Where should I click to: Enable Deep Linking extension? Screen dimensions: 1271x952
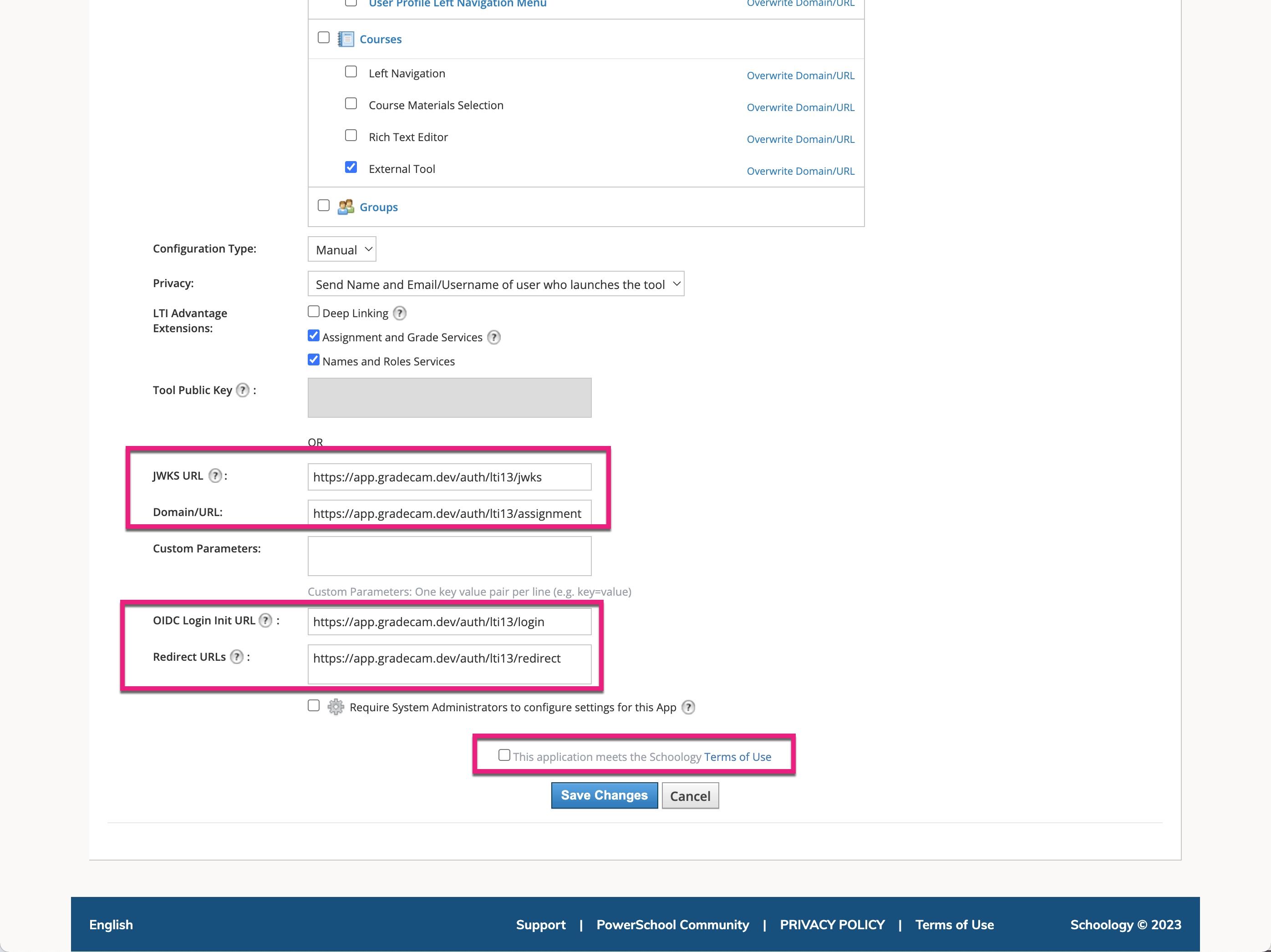coord(313,311)
